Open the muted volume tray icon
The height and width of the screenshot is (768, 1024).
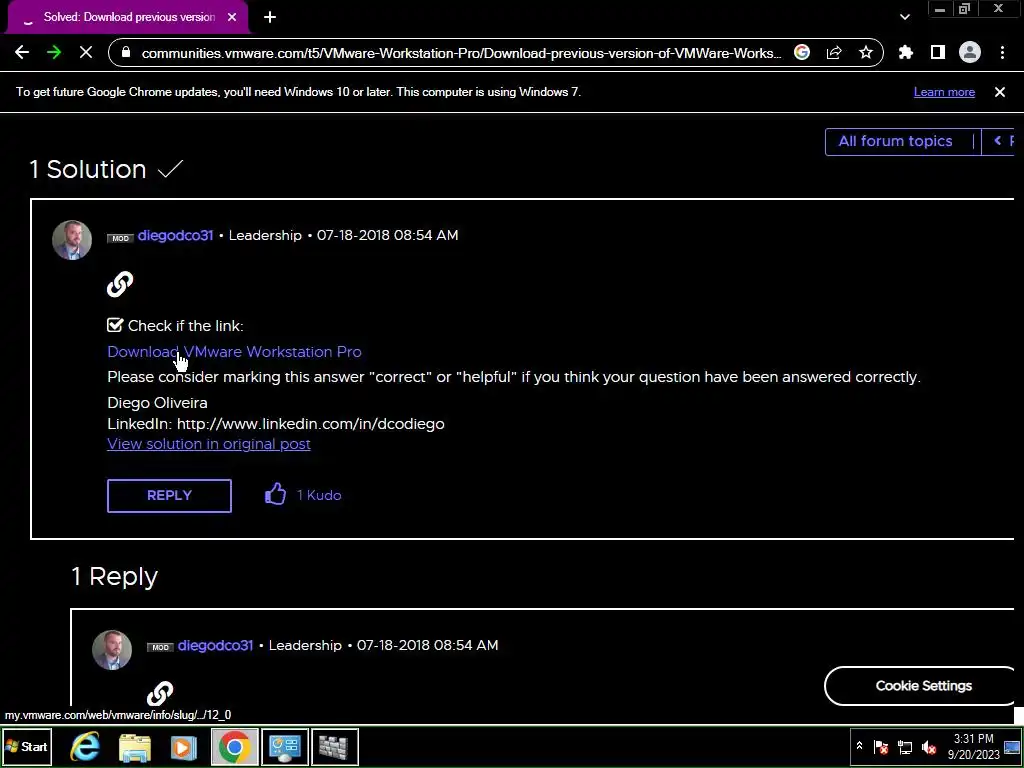click(929, 746)
